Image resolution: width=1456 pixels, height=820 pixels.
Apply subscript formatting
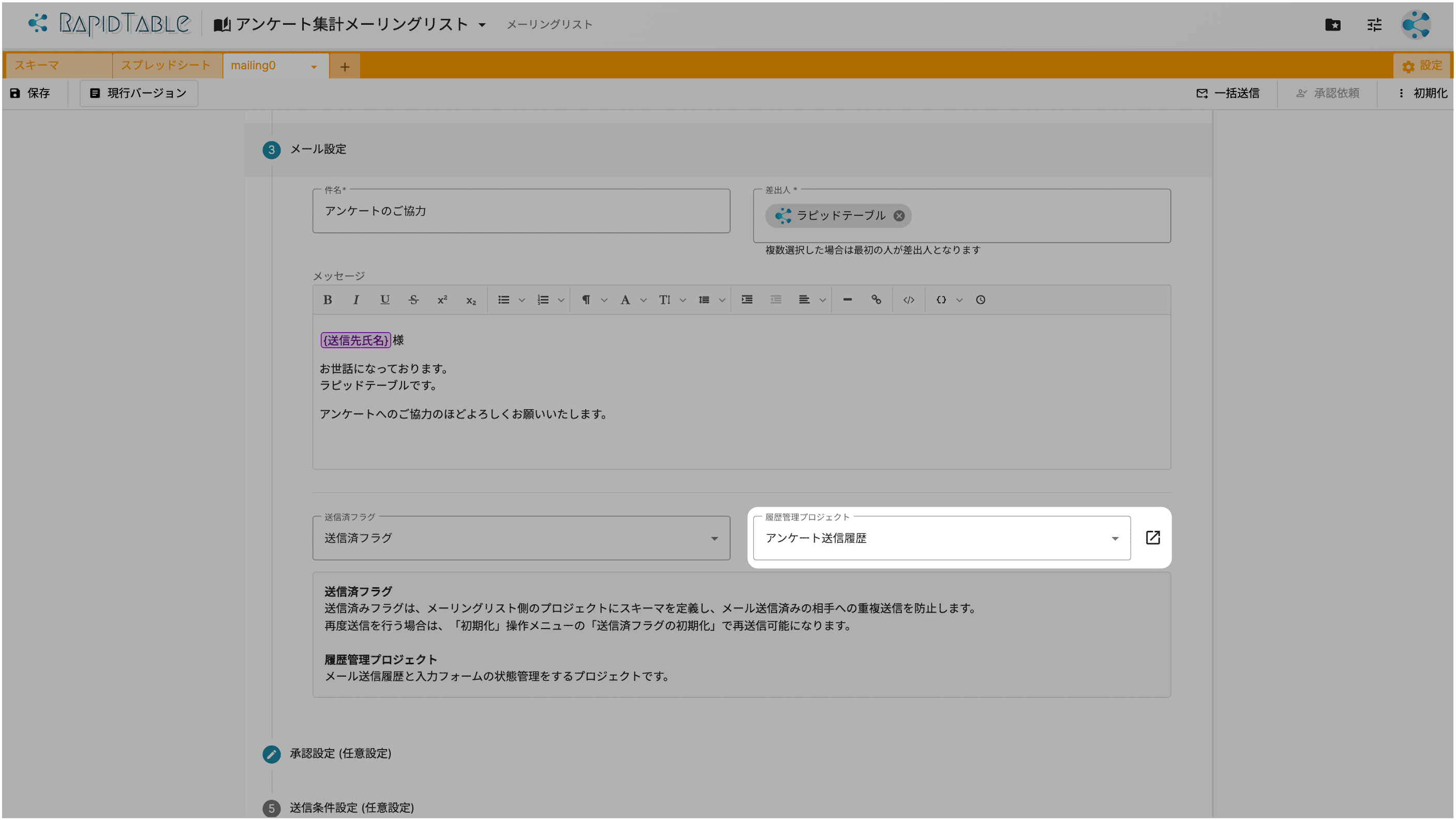coord(471,300)
